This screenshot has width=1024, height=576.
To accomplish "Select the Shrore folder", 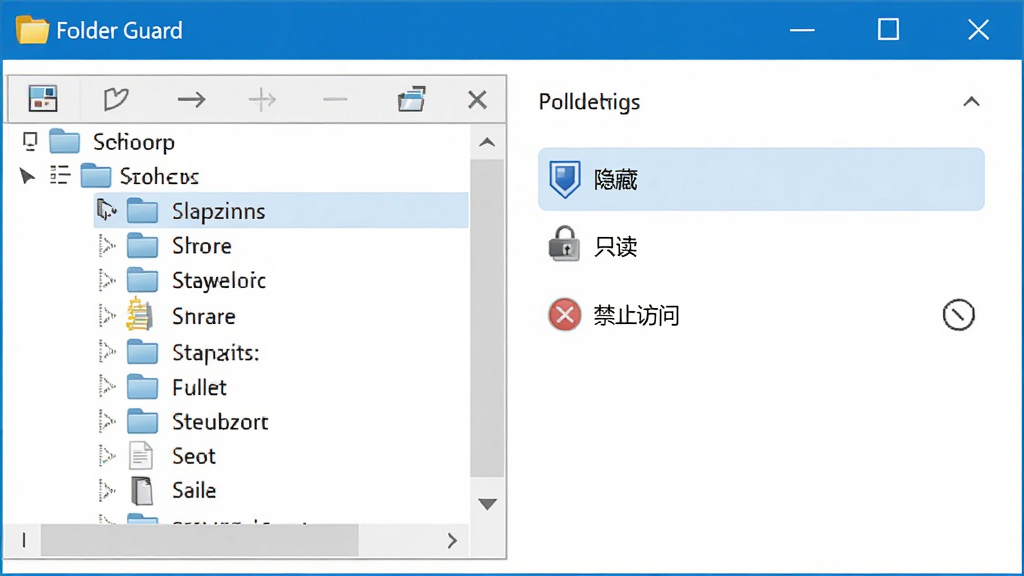I will pyautogui.click(x=179, y=246).
